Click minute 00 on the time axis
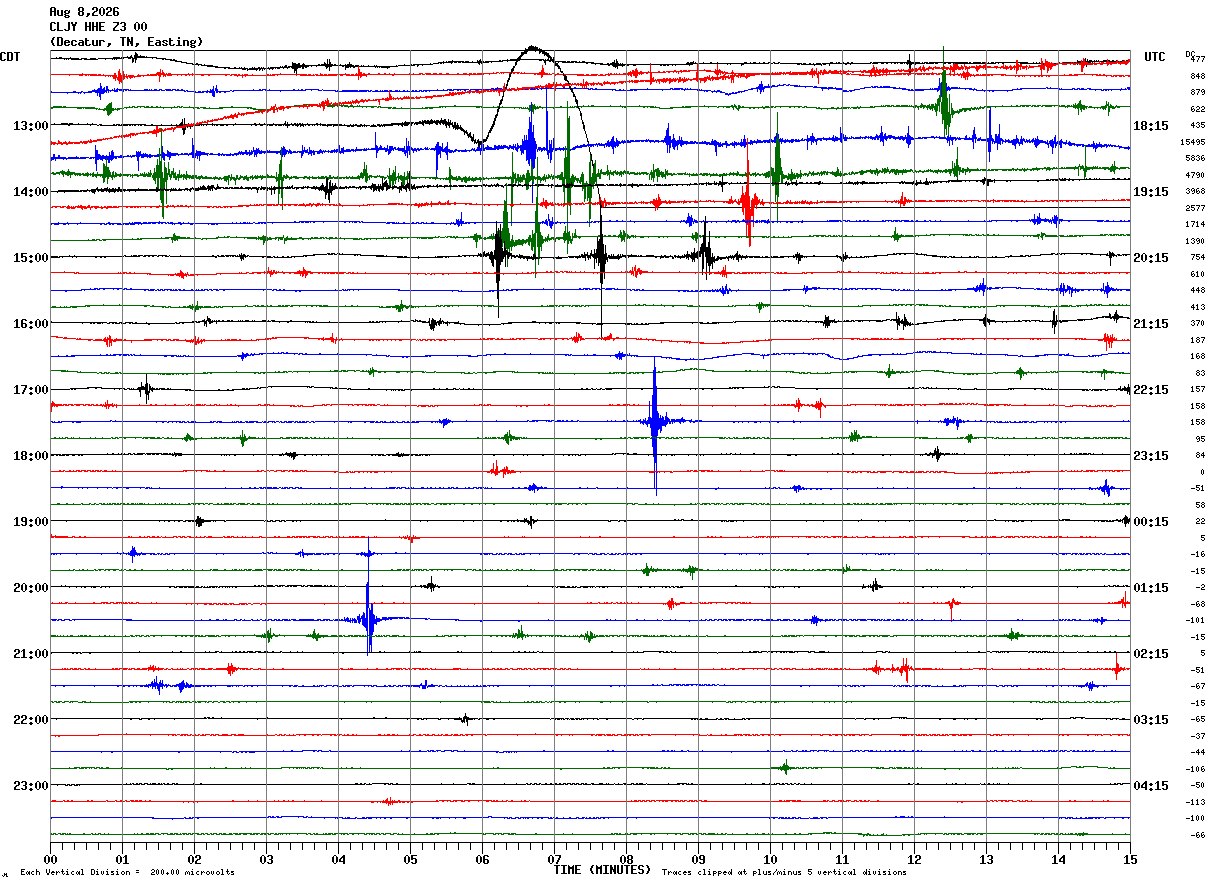The image size is (1210, 886). pos(50,859)
